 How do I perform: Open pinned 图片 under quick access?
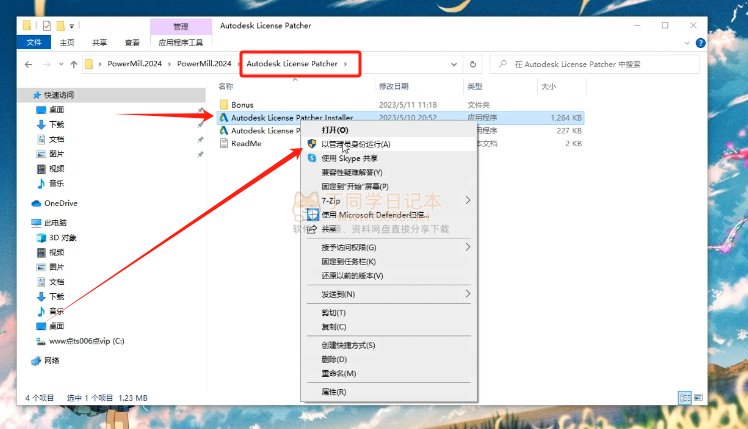56,154
